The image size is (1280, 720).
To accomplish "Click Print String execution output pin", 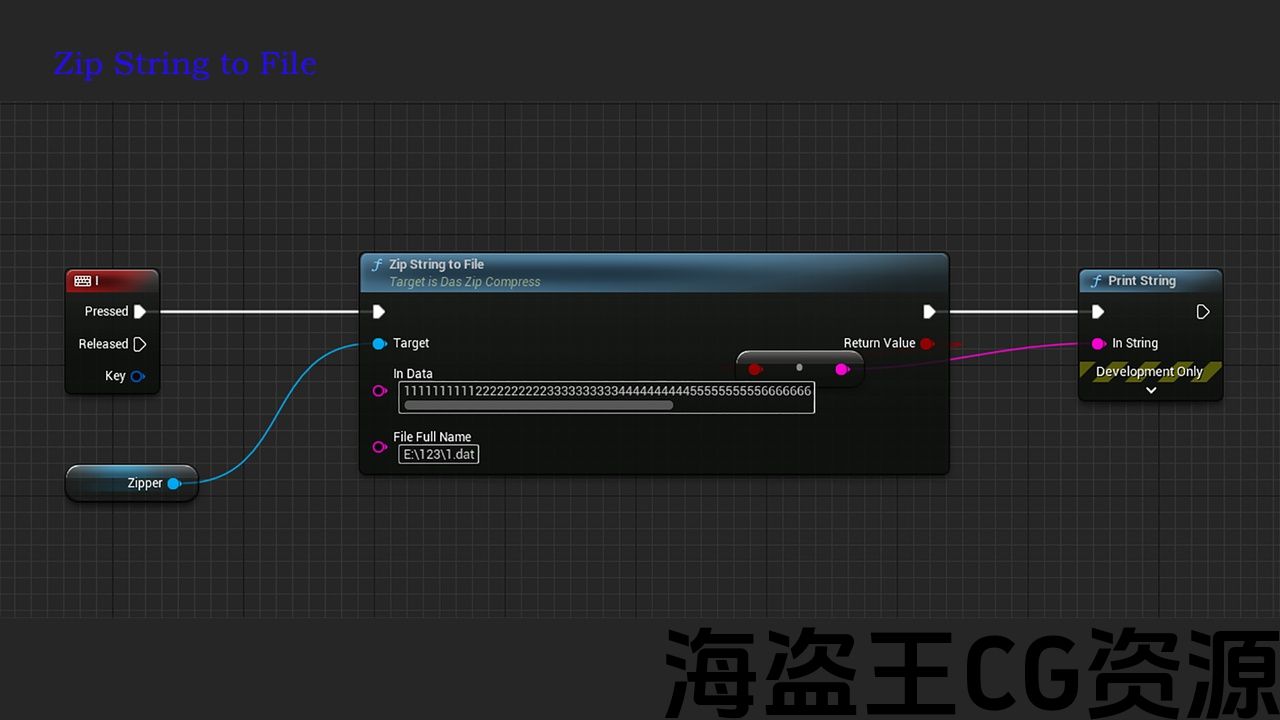I will coord(1203,312).
